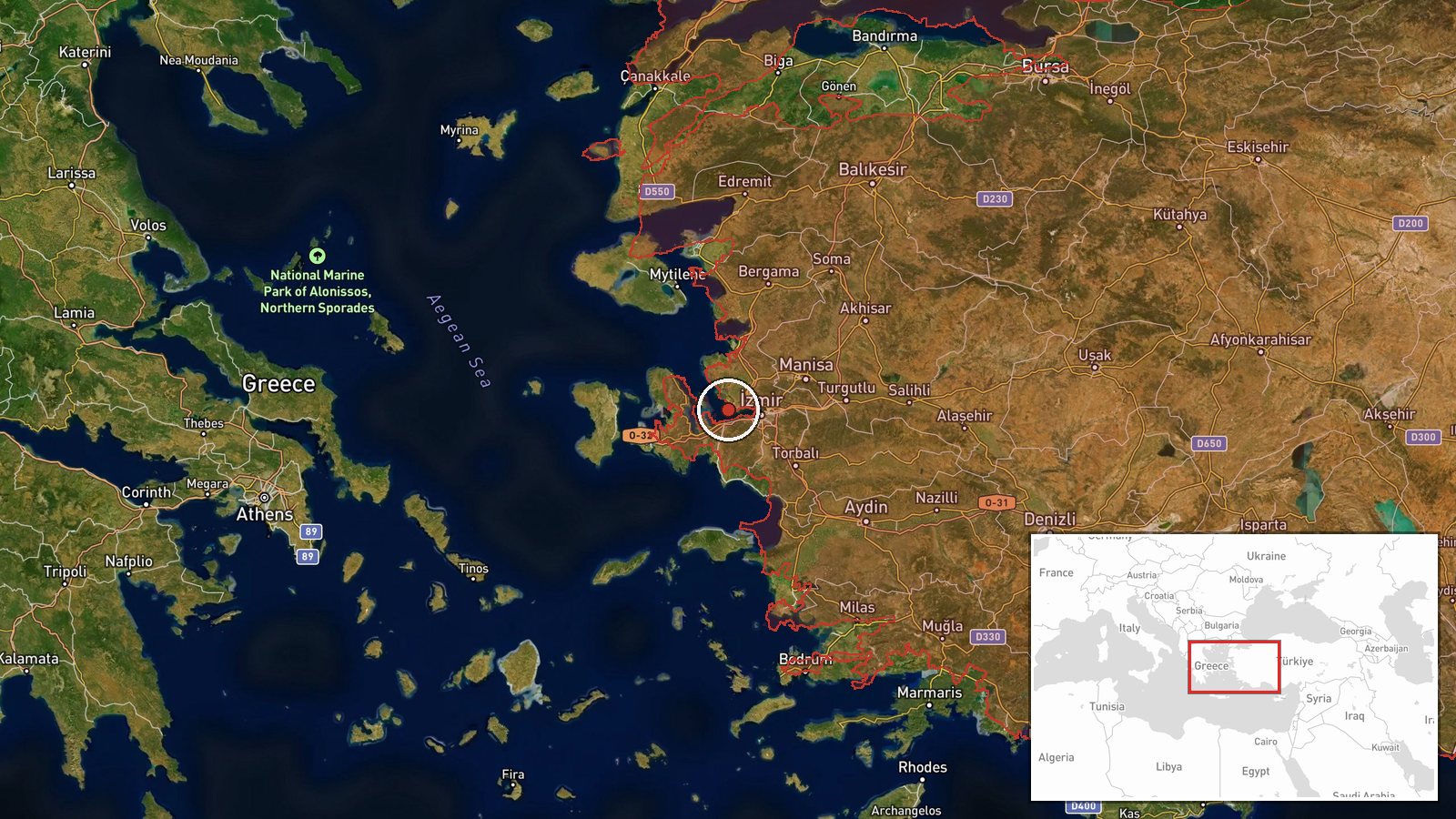Viewport: 1456px width, 819px height.
Task: Click the Myrina label on Lemnos
Action: click(x=460, y=131)
